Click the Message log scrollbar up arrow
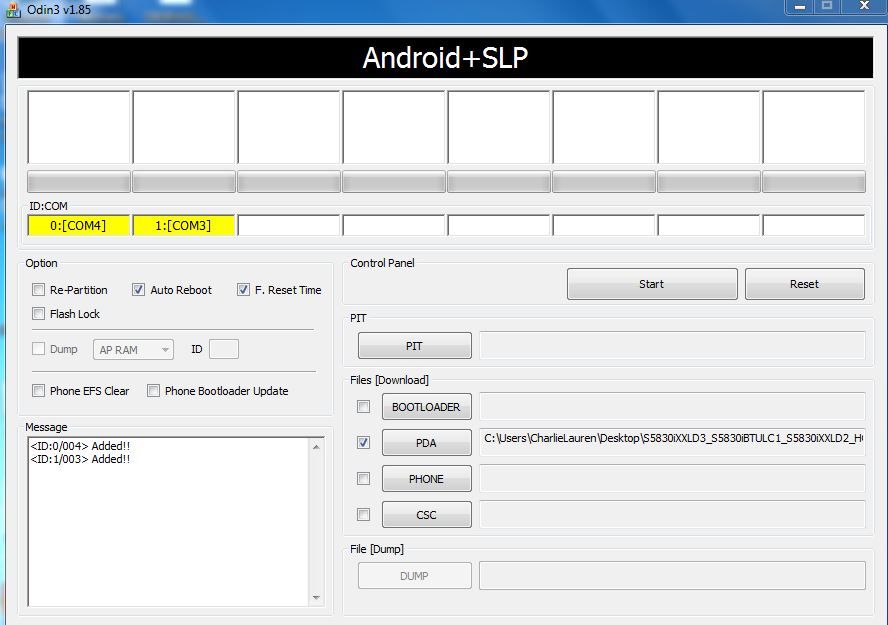 tap(316, 447)
